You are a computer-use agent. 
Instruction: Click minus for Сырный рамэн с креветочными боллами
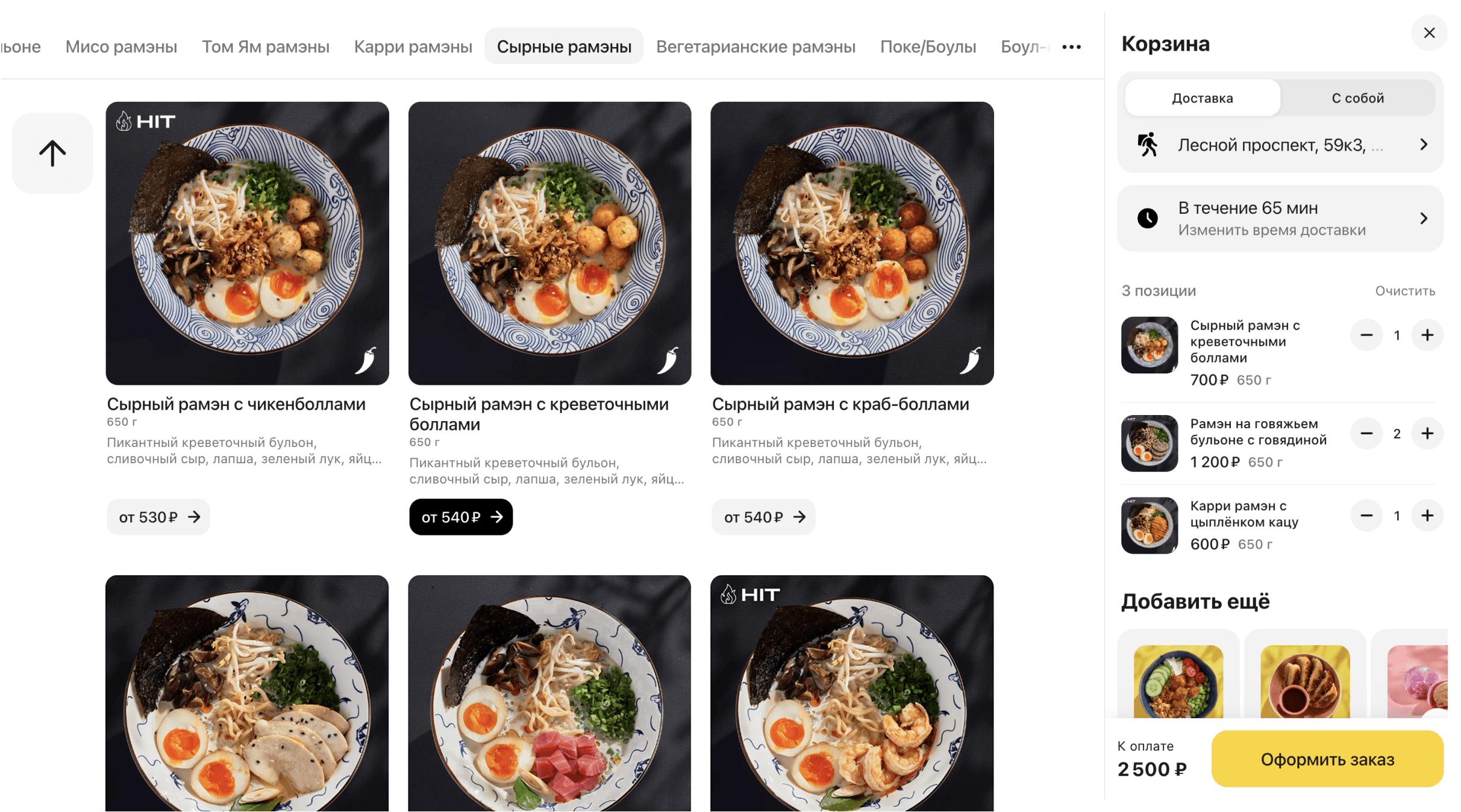pos(1366,336)
